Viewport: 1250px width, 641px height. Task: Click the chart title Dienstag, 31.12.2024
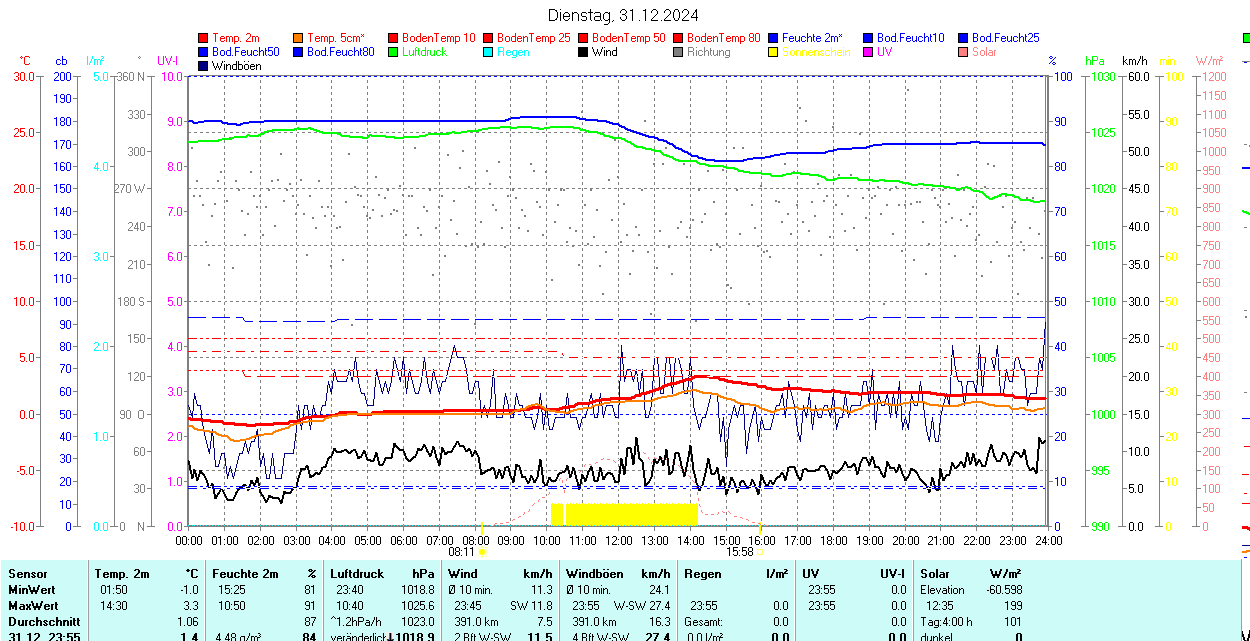623,15
